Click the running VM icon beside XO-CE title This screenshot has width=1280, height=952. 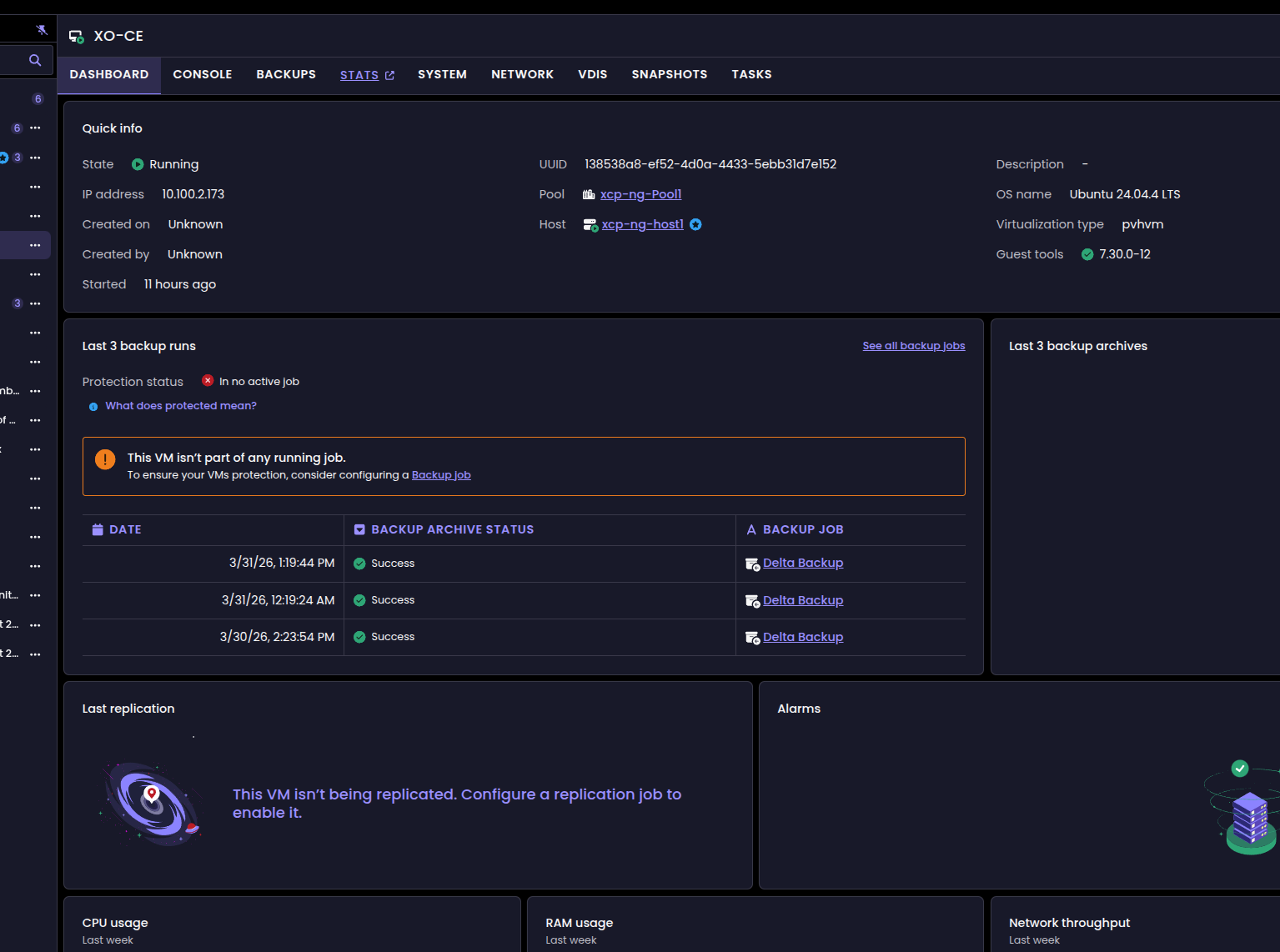coord(77,37)
